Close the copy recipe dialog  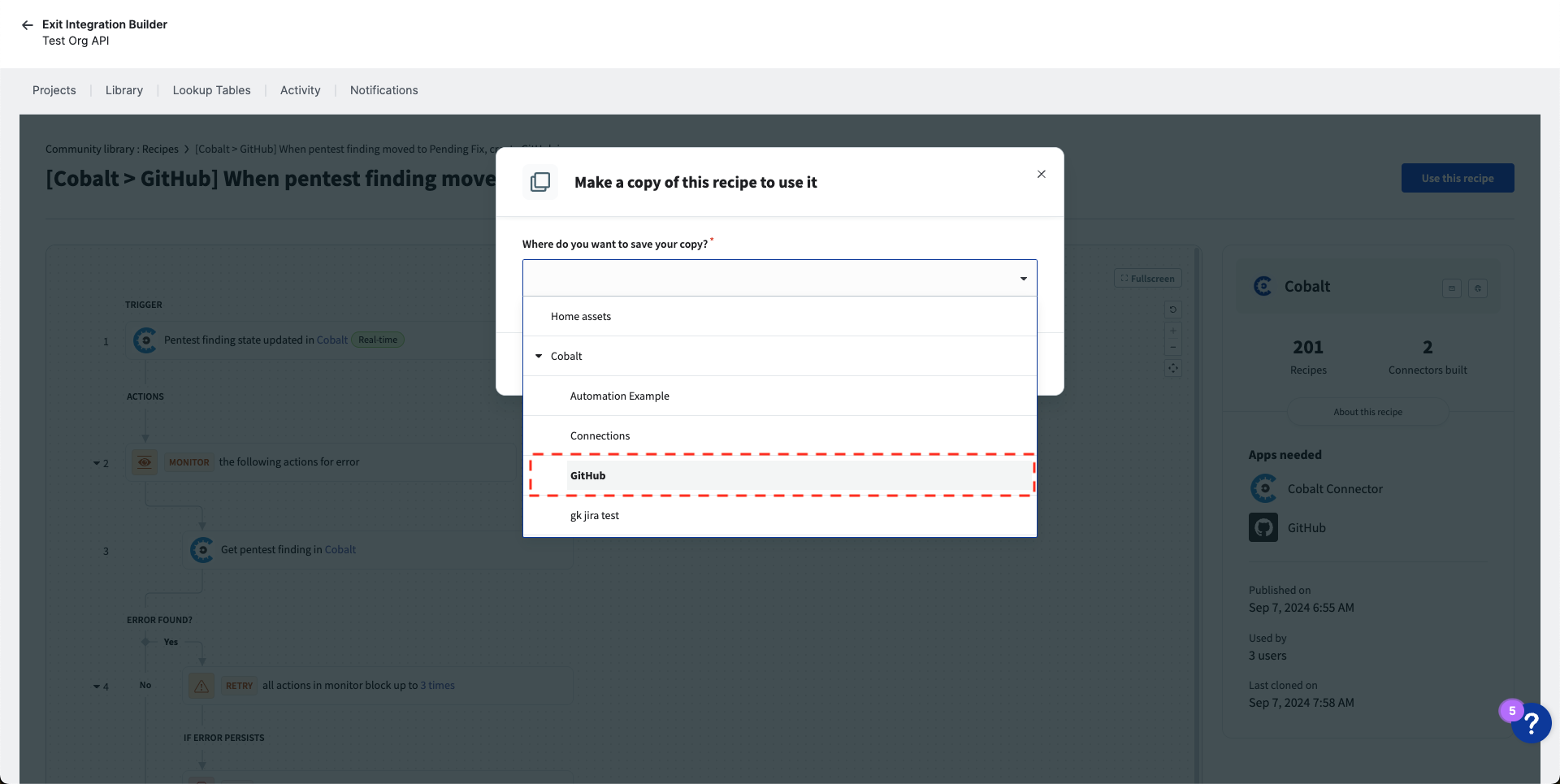pos(1042,174)
